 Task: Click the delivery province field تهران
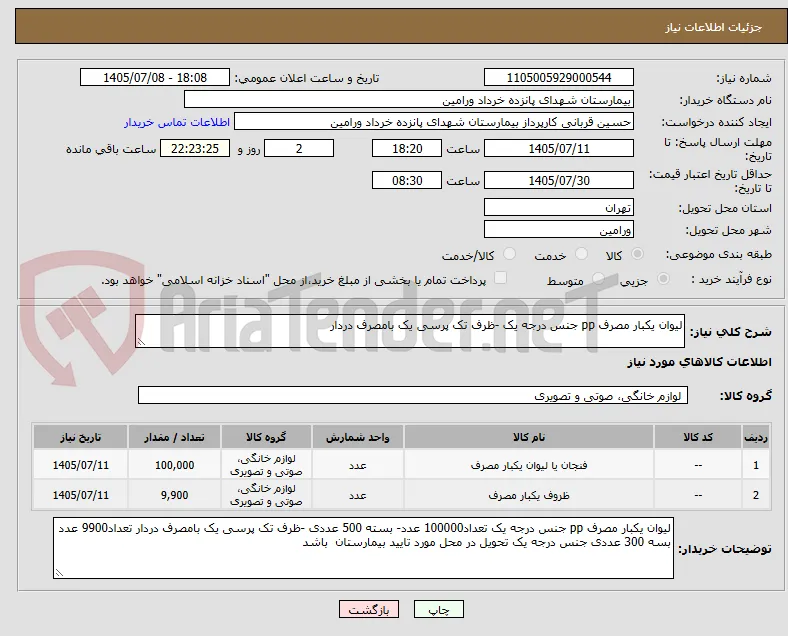pos(558,207)
